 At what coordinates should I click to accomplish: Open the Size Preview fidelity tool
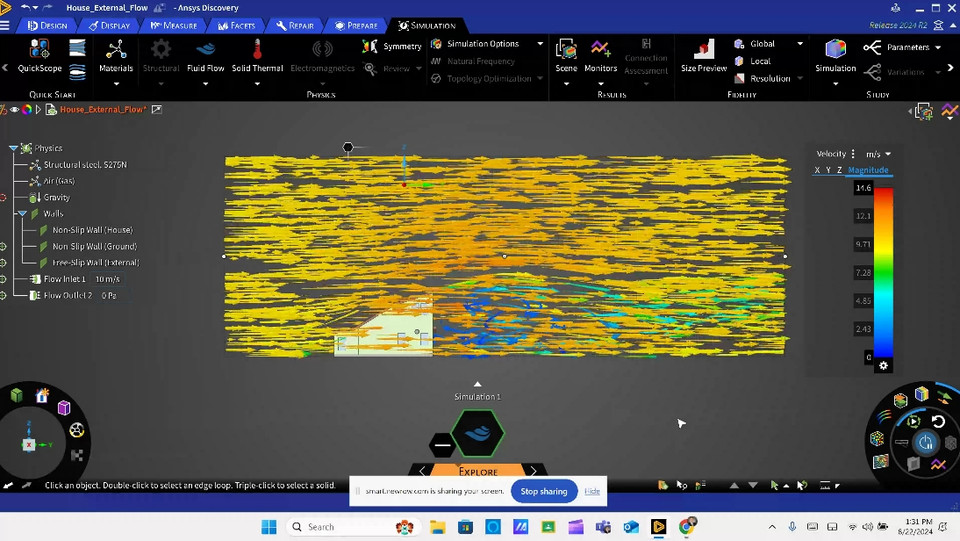[x=704, y=55]
